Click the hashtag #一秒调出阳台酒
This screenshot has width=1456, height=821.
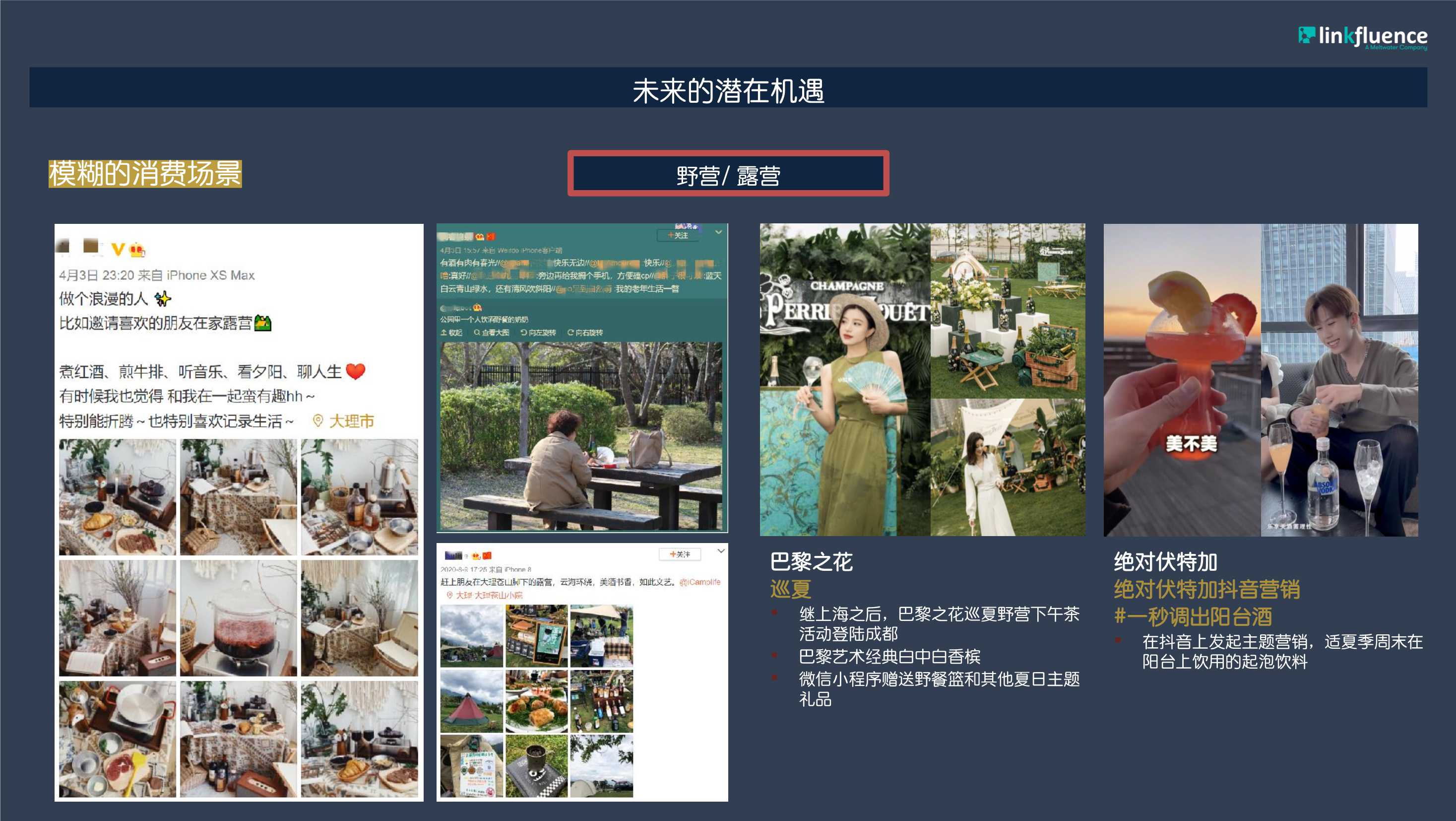(x=1193, y=616)
